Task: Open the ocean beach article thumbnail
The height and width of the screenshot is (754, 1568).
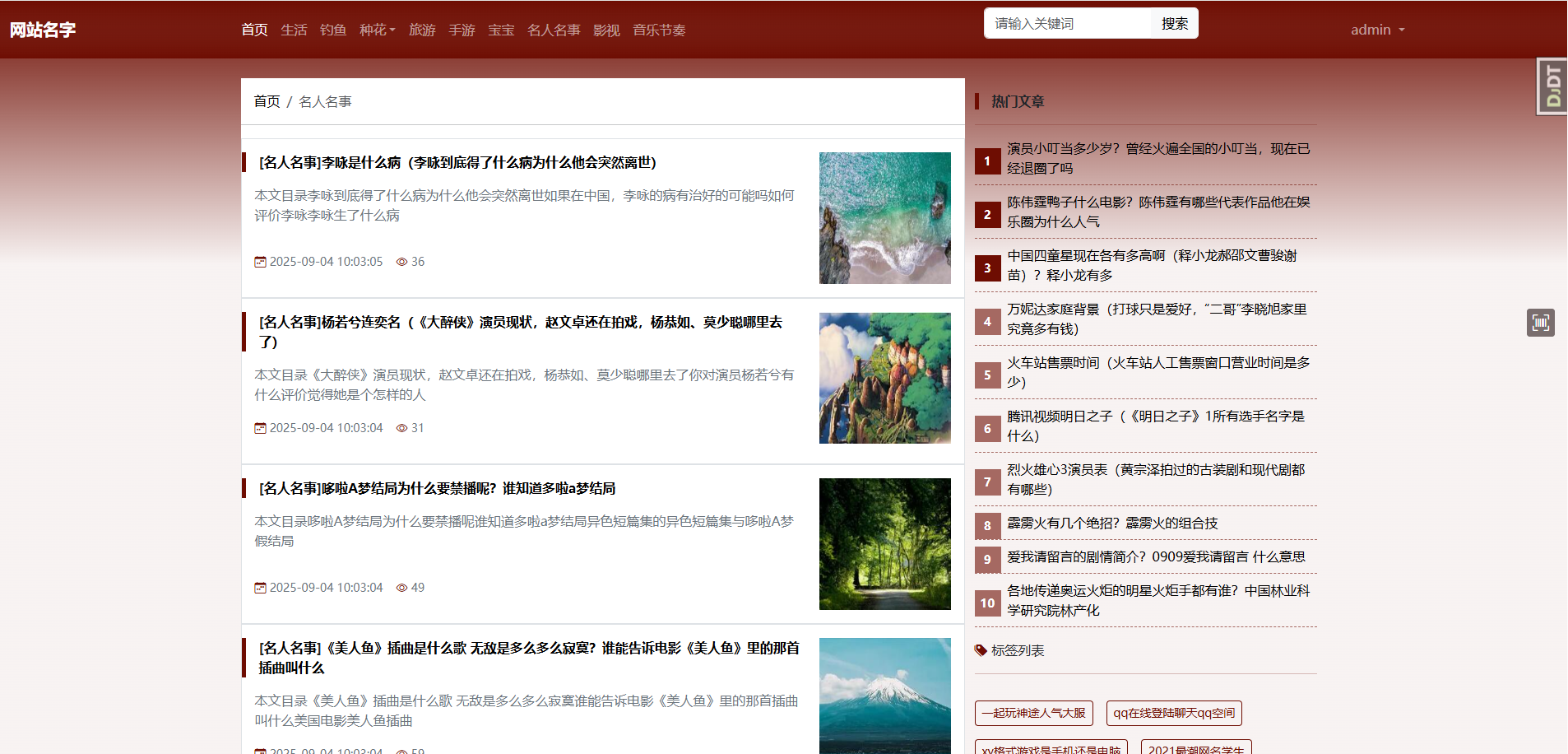Action: 884,218
